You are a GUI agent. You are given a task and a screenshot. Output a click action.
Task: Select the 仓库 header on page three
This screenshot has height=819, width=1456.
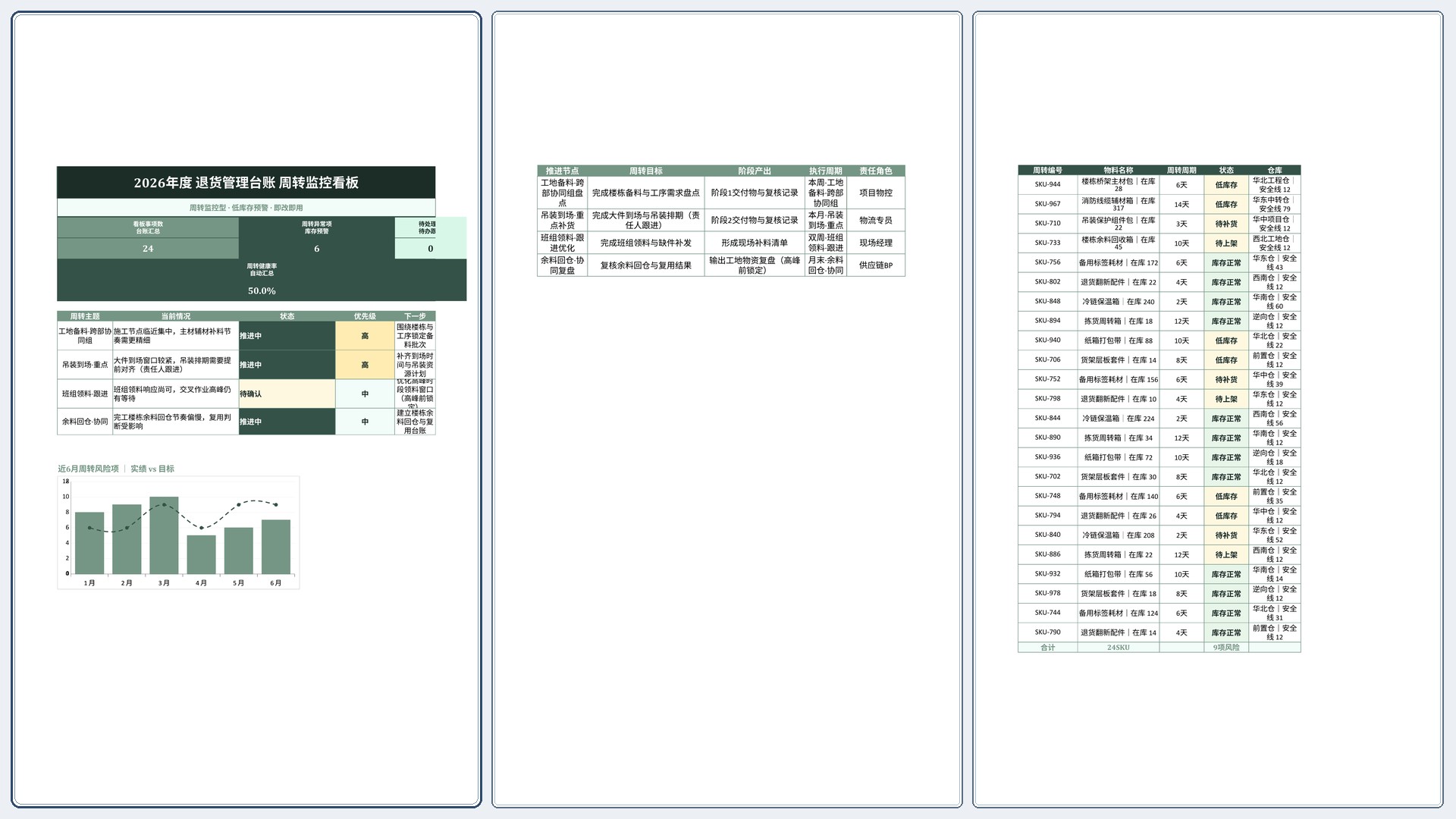(1275, 171)
